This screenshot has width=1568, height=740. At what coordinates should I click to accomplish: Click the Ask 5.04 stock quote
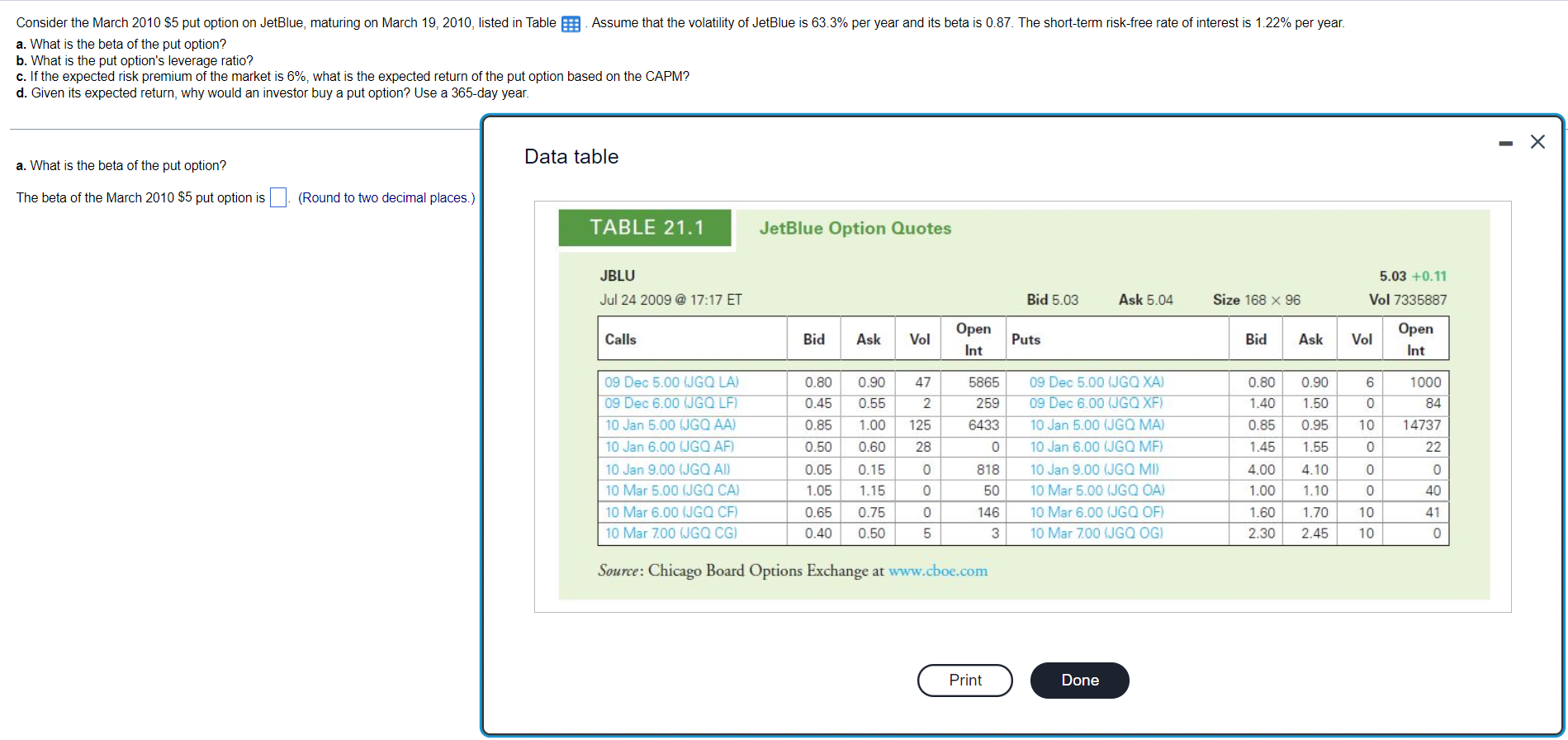(1146, 300)
